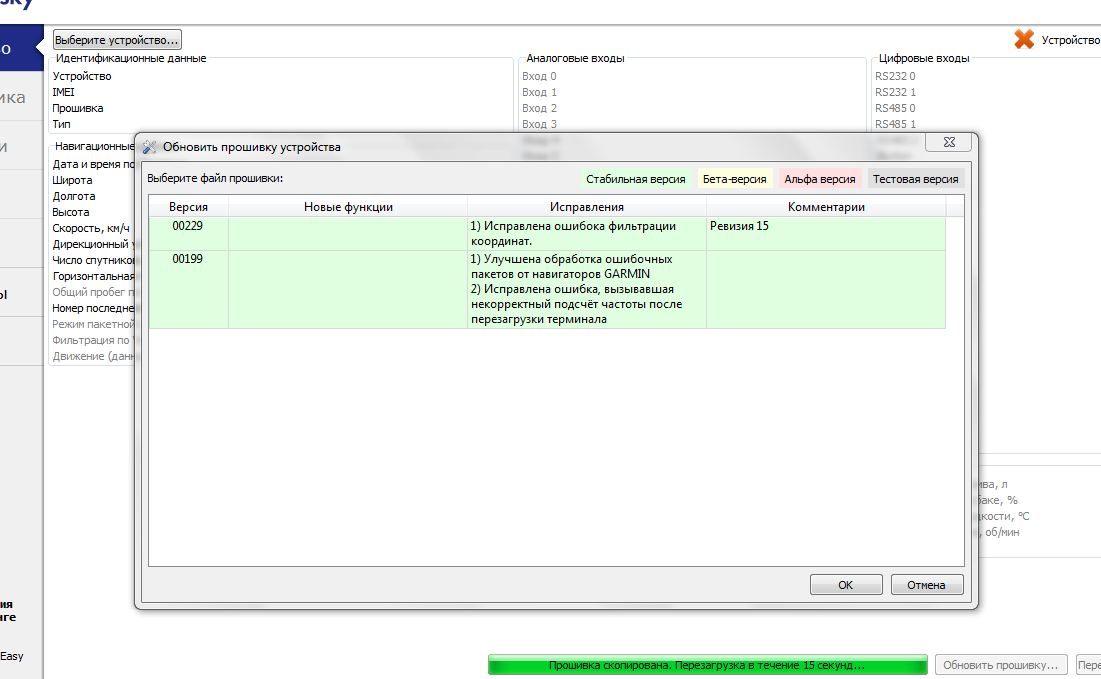Click the 'Исправления' column header
Image resolution: width=1101 pixels, height=679 pixels.
tap(586, 207)
